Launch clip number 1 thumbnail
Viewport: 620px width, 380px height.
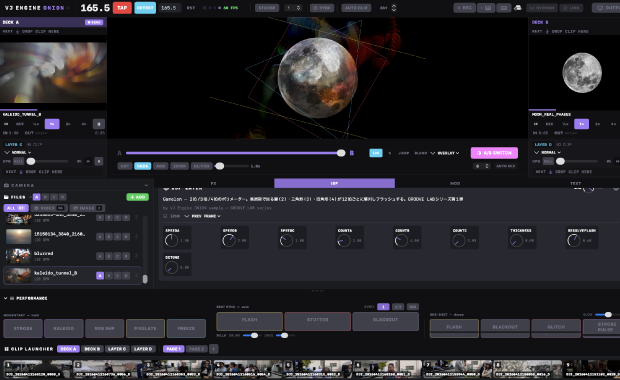(x=38, y=369)
